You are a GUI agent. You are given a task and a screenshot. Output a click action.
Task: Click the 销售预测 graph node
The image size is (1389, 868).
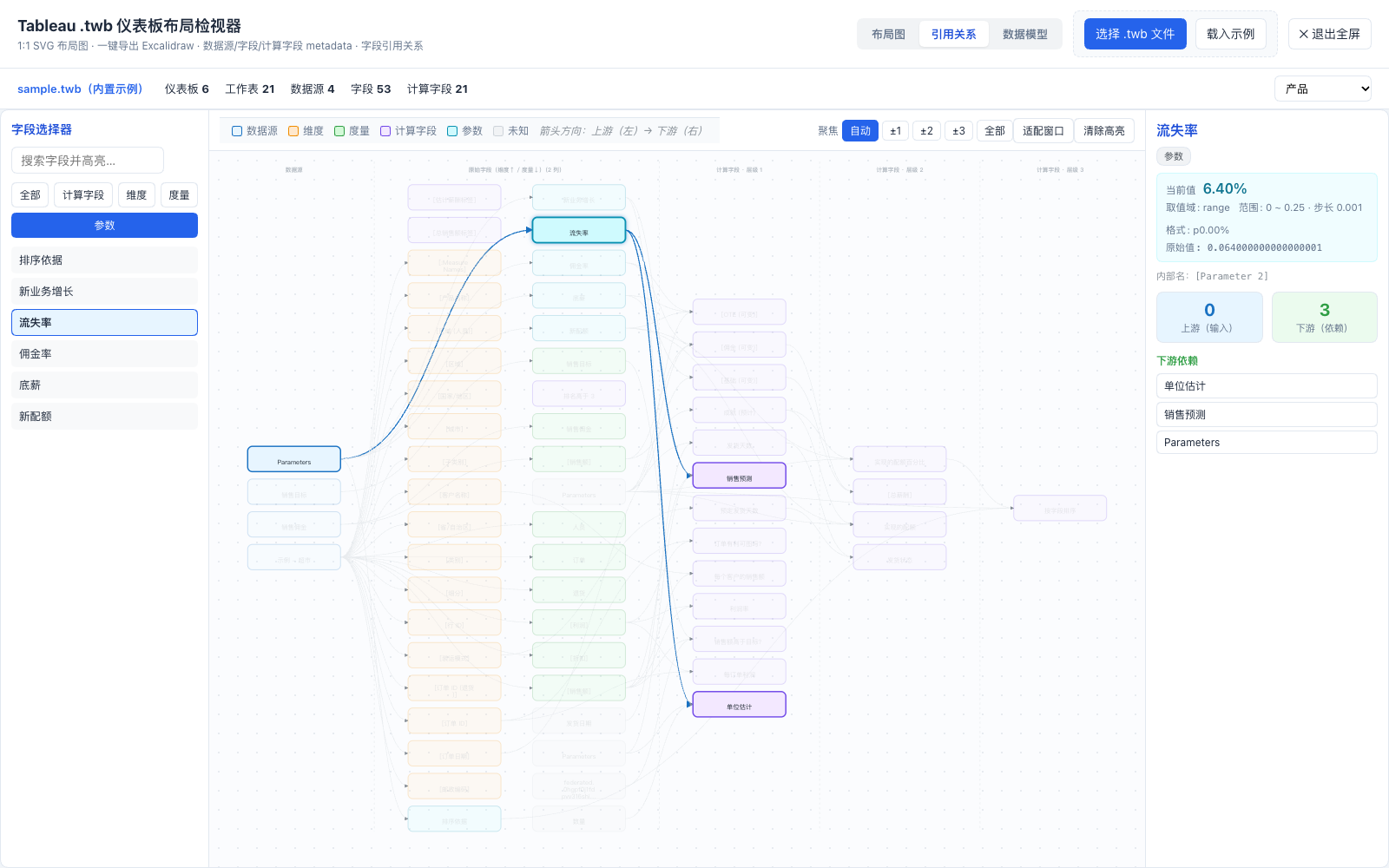(740, 476)
